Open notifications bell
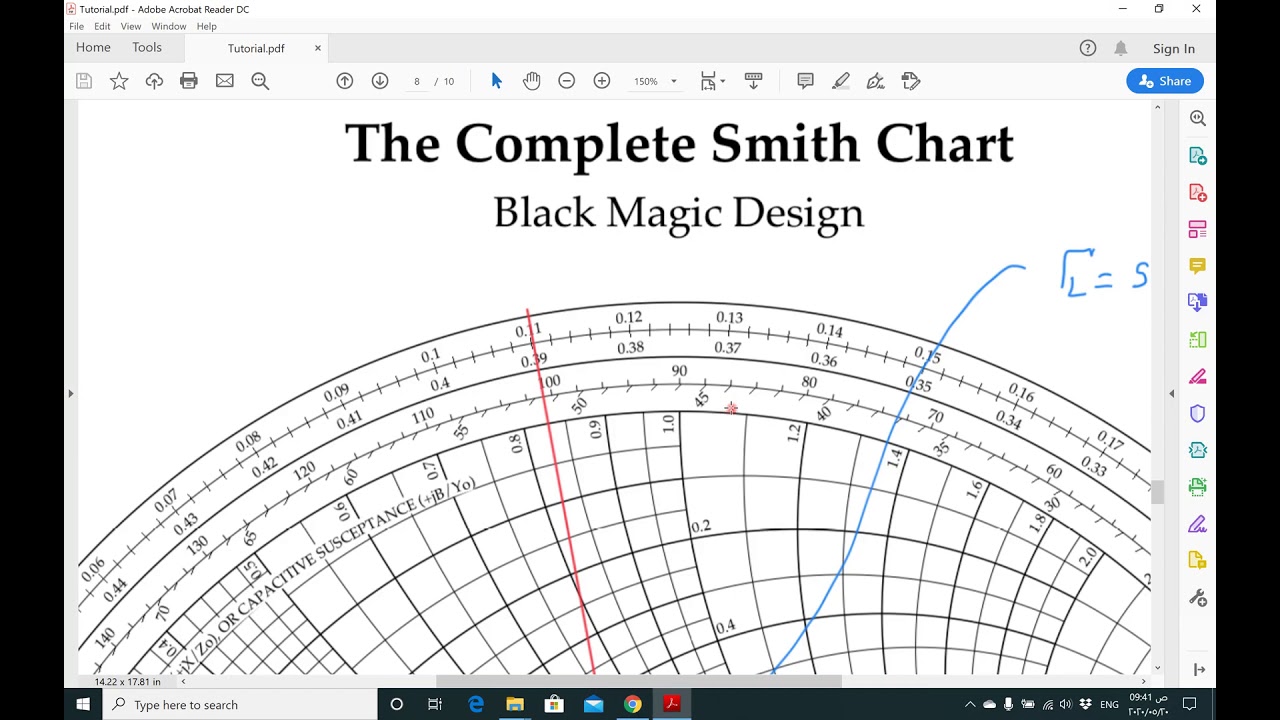The image size is (1280, 720). pos(1121,48)
